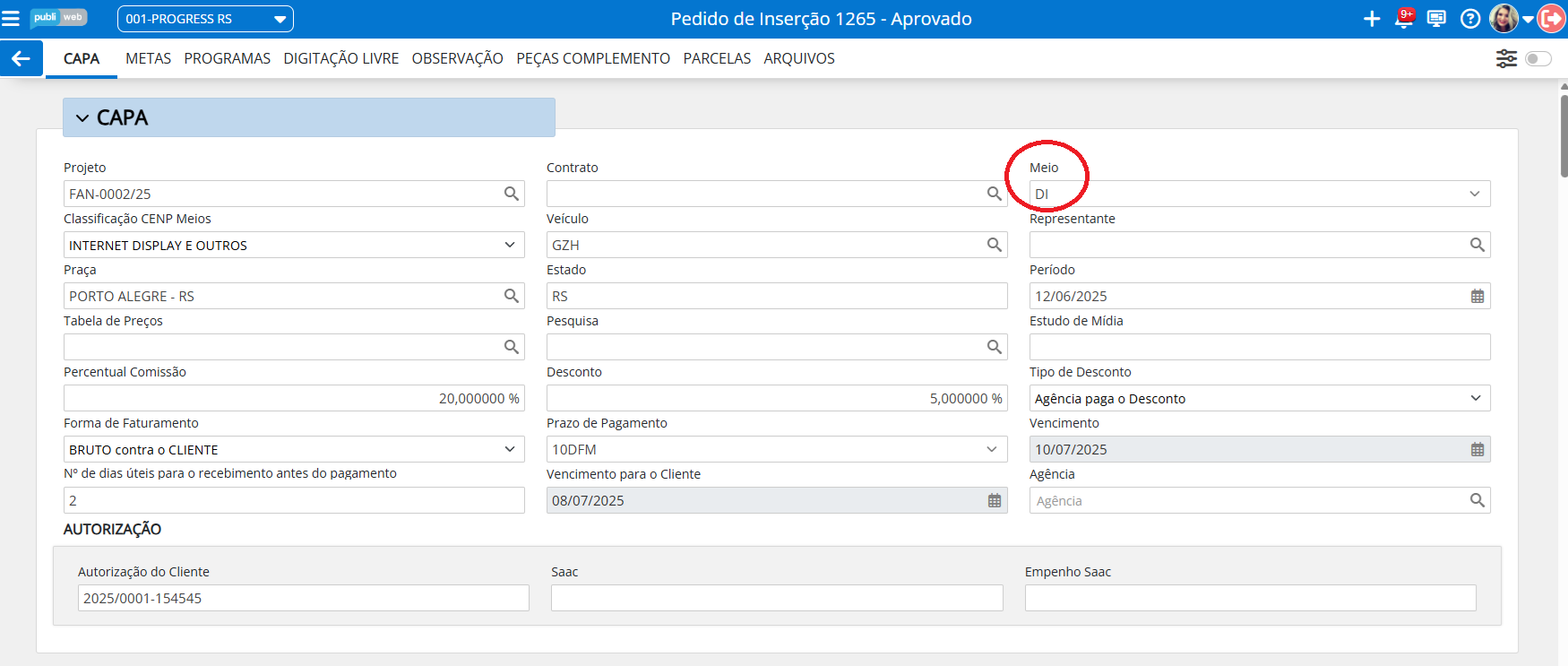Screen dimensions: 1568x666
Task: Open the help question mark icon
Action: pyautogui.click(x=1469, y=19)
